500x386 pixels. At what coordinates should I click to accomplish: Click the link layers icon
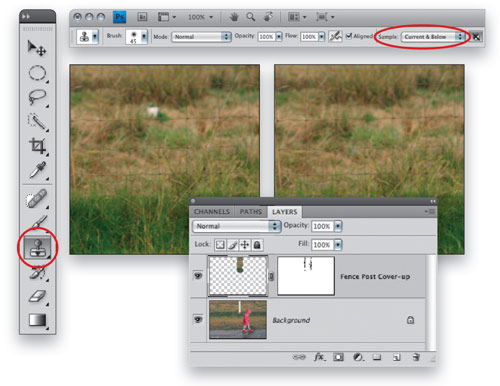coord(299,357)
